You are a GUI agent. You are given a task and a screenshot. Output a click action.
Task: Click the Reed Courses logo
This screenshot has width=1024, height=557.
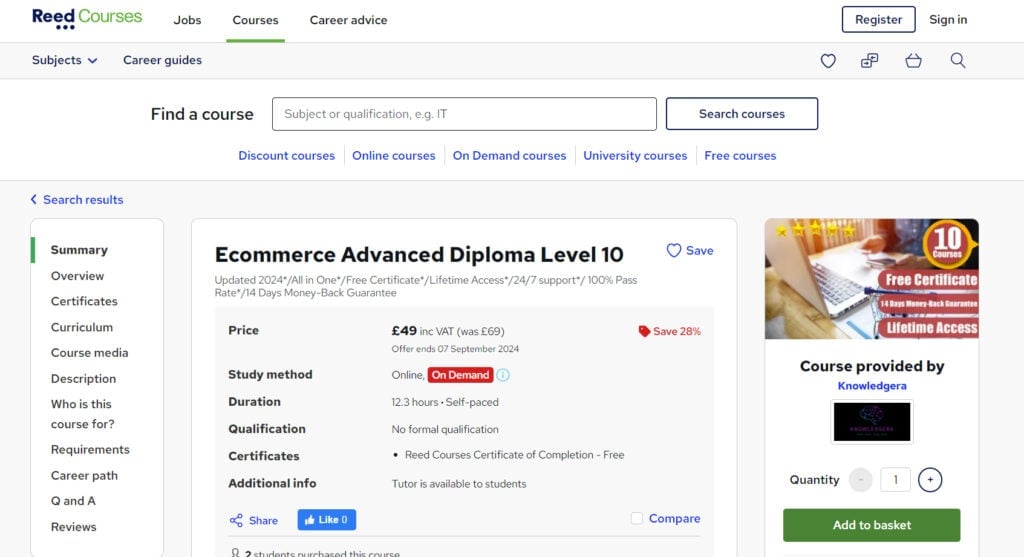[x=87, y=18]
